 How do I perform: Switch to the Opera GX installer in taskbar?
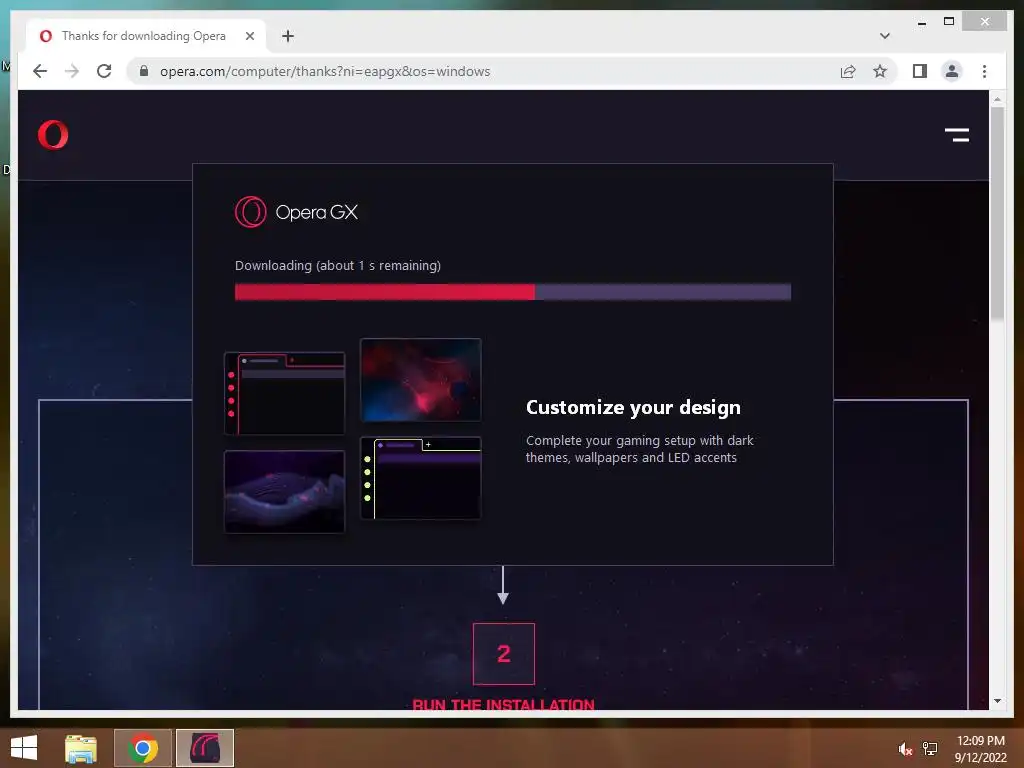click(x=204, y=748)
